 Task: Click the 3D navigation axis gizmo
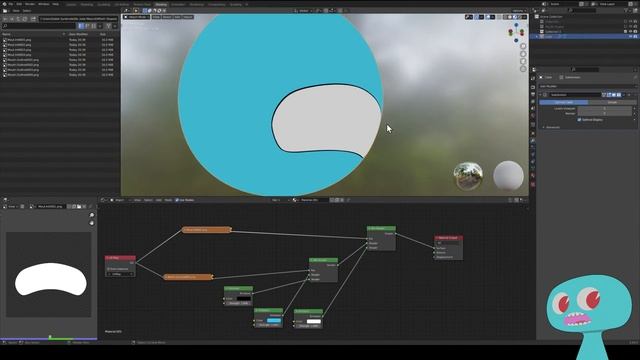click(516, 32)
